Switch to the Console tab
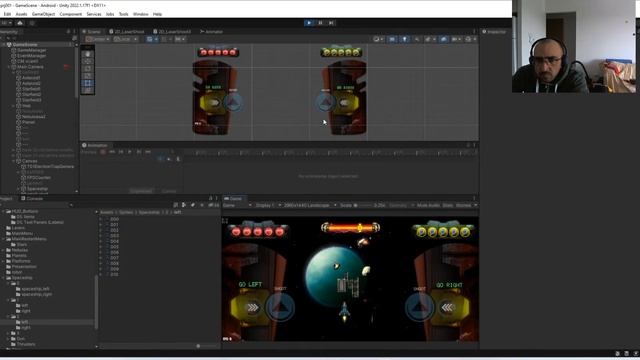This screenshot has height=360, width=640. [x=32, y=198]
